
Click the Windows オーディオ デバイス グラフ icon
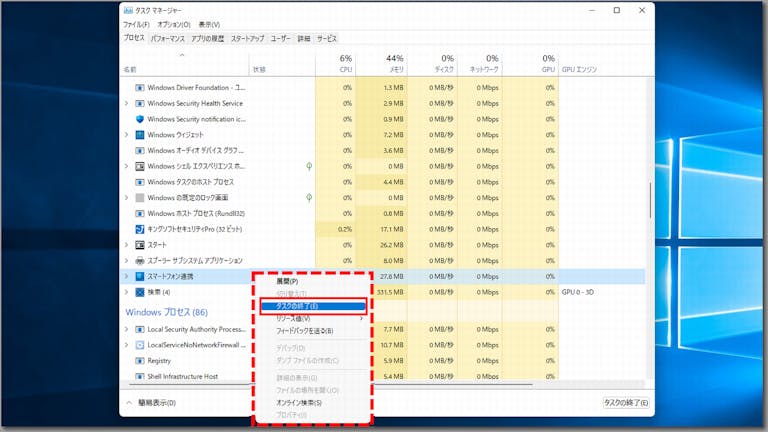140,150
